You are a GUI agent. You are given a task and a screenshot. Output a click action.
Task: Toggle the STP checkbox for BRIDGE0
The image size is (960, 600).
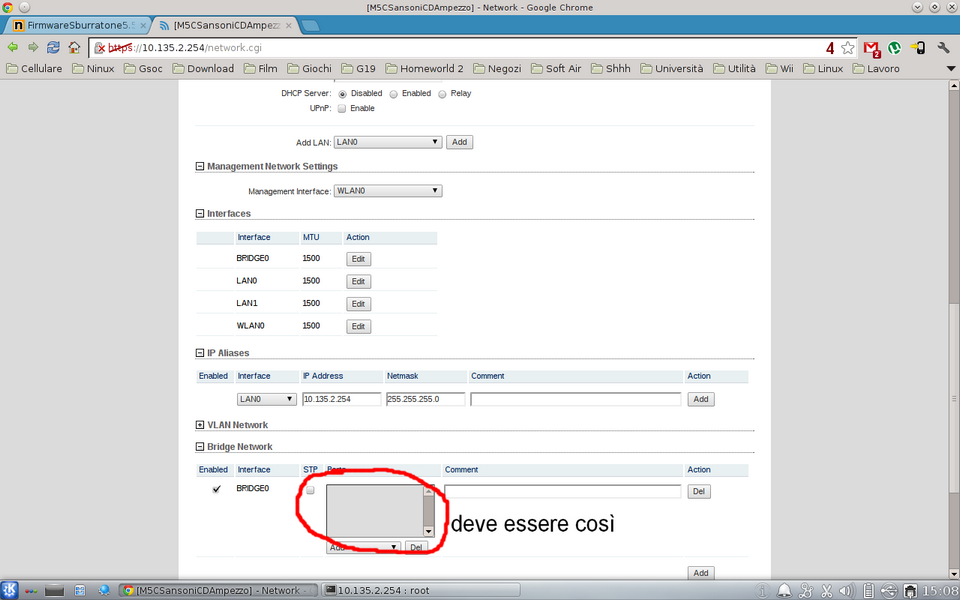[310, 491]
